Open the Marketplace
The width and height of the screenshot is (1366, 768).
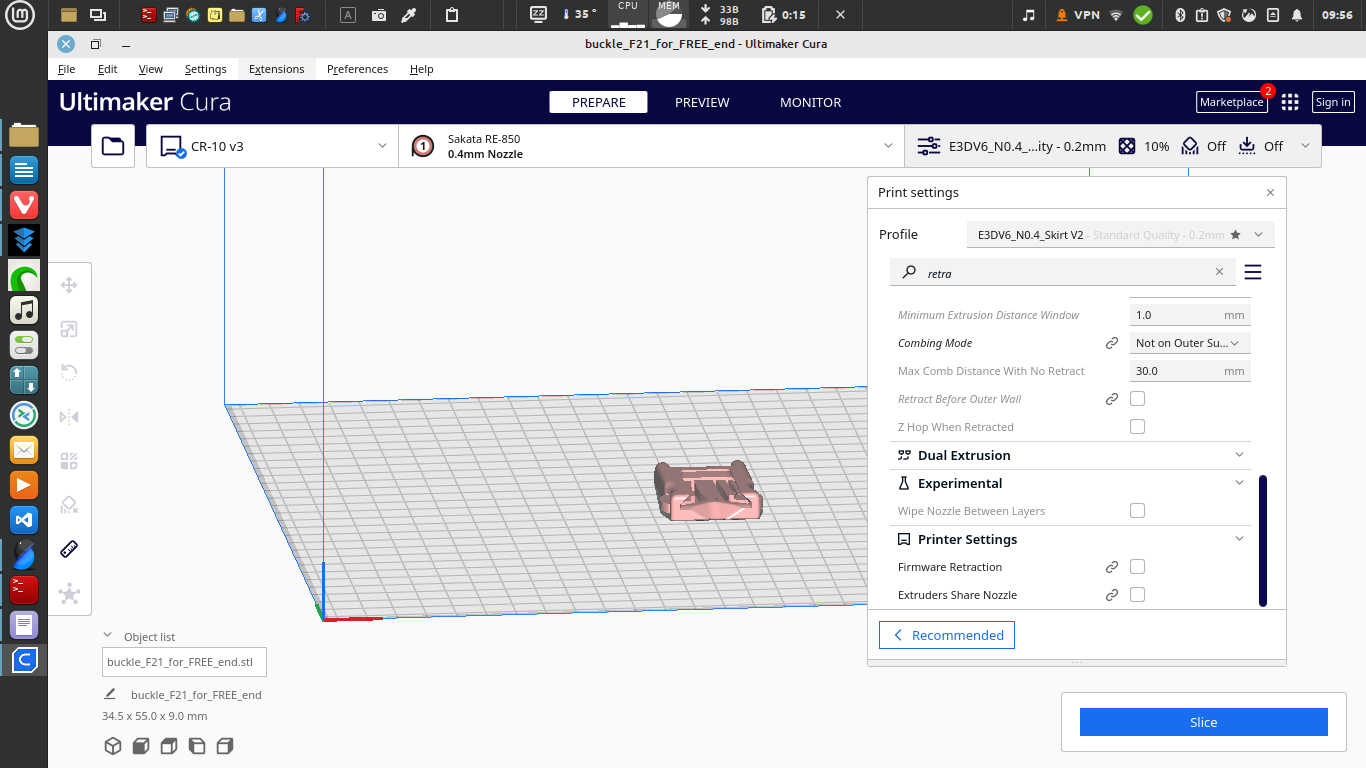click(1231, 102)
